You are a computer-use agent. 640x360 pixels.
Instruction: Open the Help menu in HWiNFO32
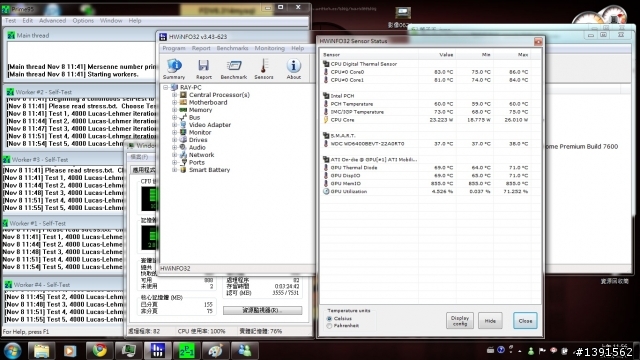point(298,48)
